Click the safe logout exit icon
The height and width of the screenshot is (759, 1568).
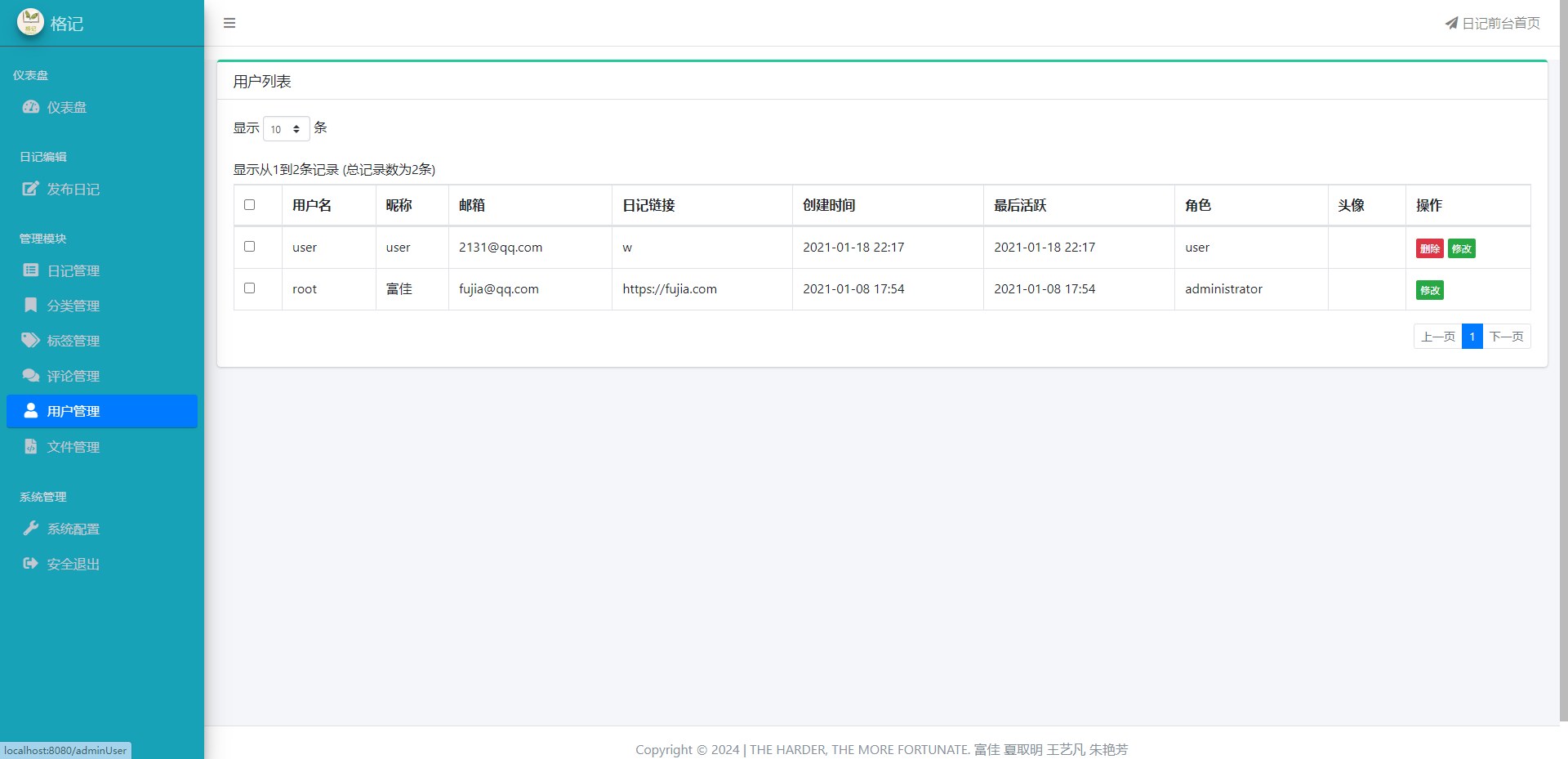coord(31,564)
